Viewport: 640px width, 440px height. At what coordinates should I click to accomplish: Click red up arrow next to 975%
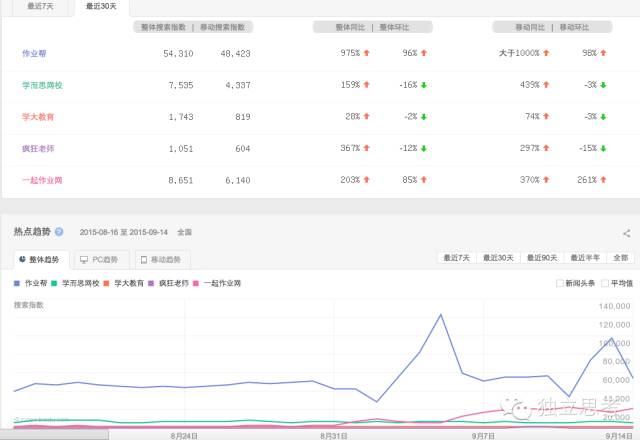point(367,53)
